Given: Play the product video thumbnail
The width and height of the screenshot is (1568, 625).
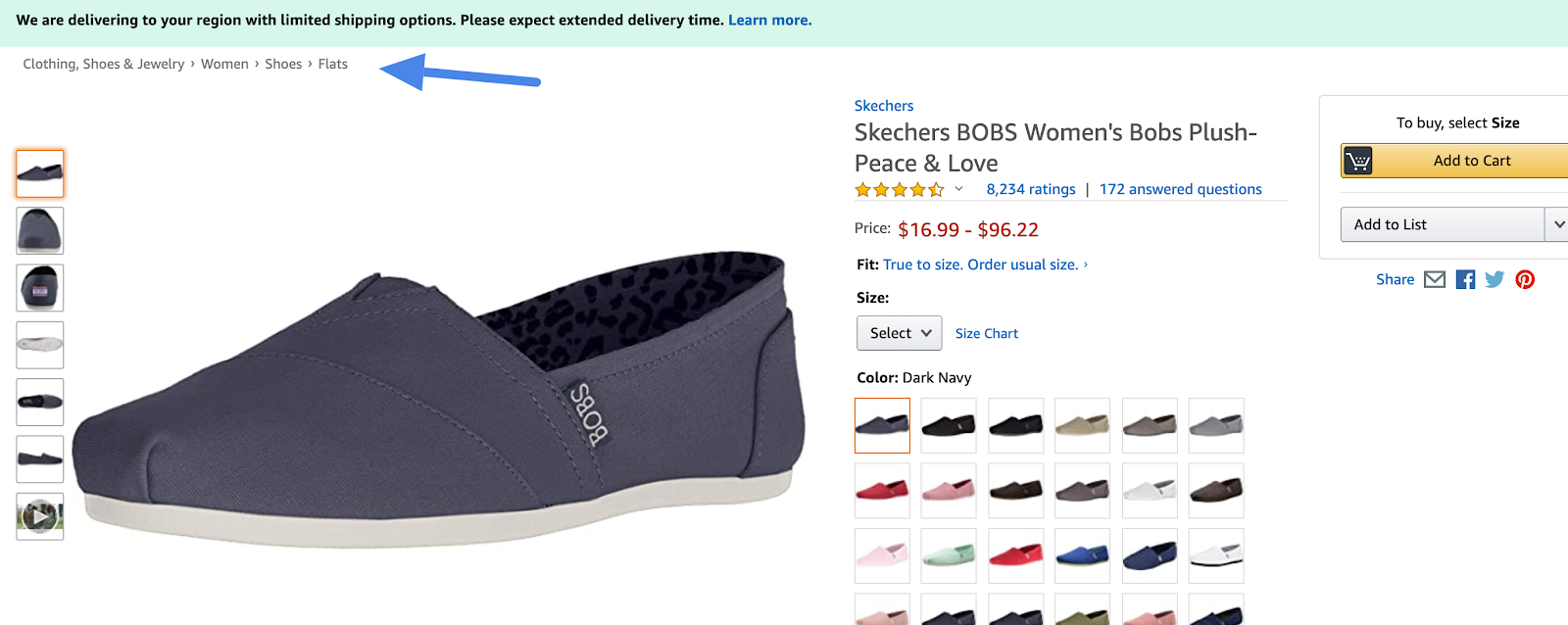Looking at the screenshot, I should [40, 515].
